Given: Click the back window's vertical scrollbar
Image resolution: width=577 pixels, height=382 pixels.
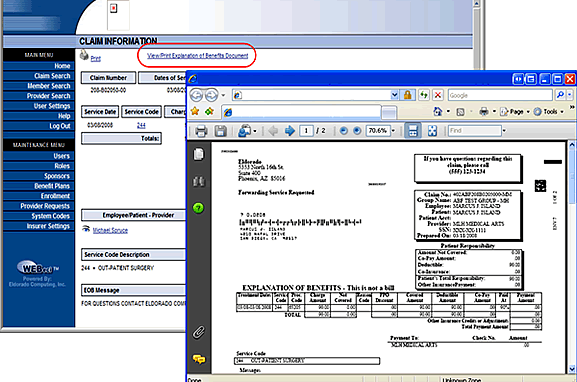Looking at the screenshot, I should [477, 35].
